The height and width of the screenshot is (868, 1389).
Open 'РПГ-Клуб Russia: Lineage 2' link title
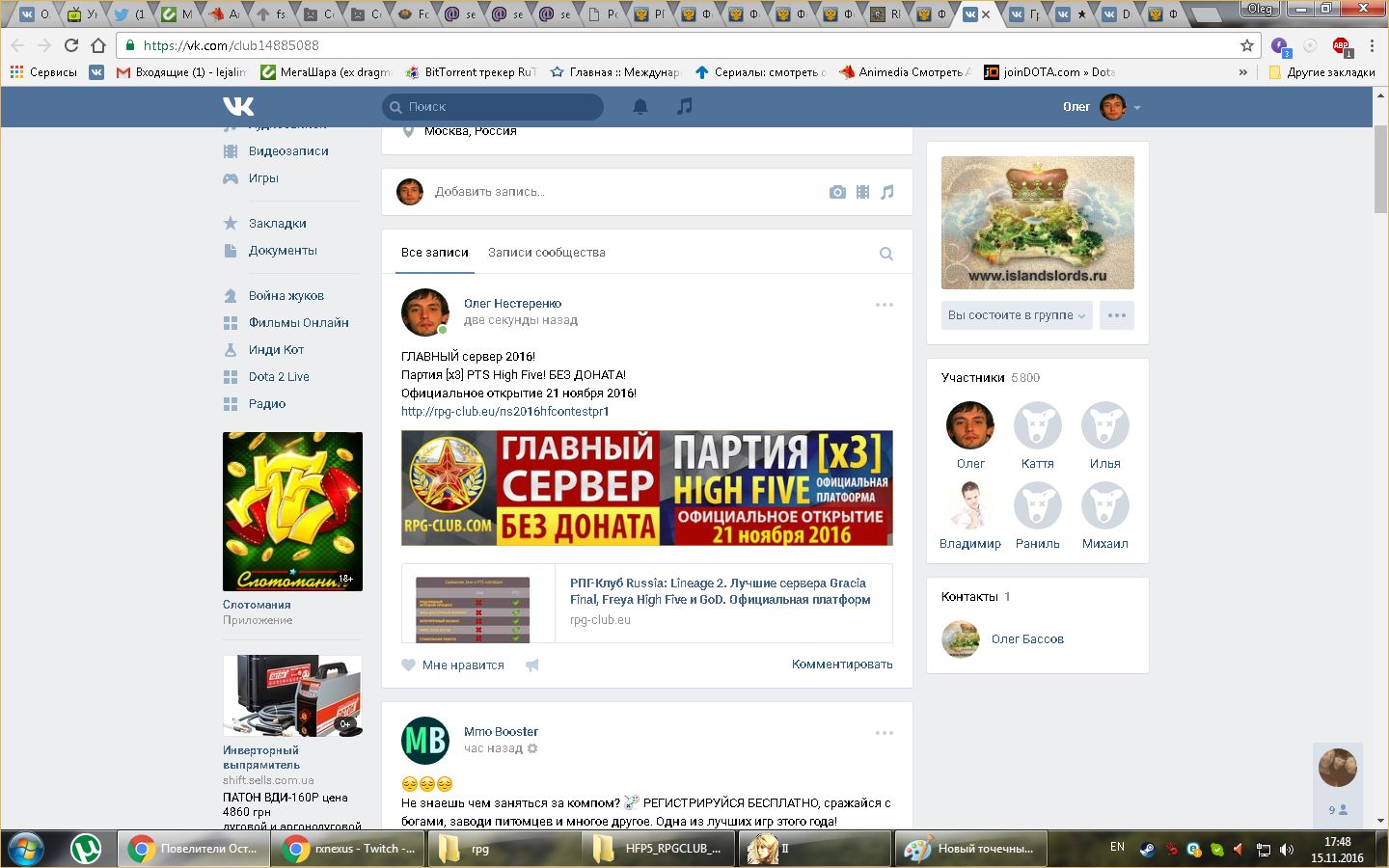pyautogui.click(x=721, y=591)
